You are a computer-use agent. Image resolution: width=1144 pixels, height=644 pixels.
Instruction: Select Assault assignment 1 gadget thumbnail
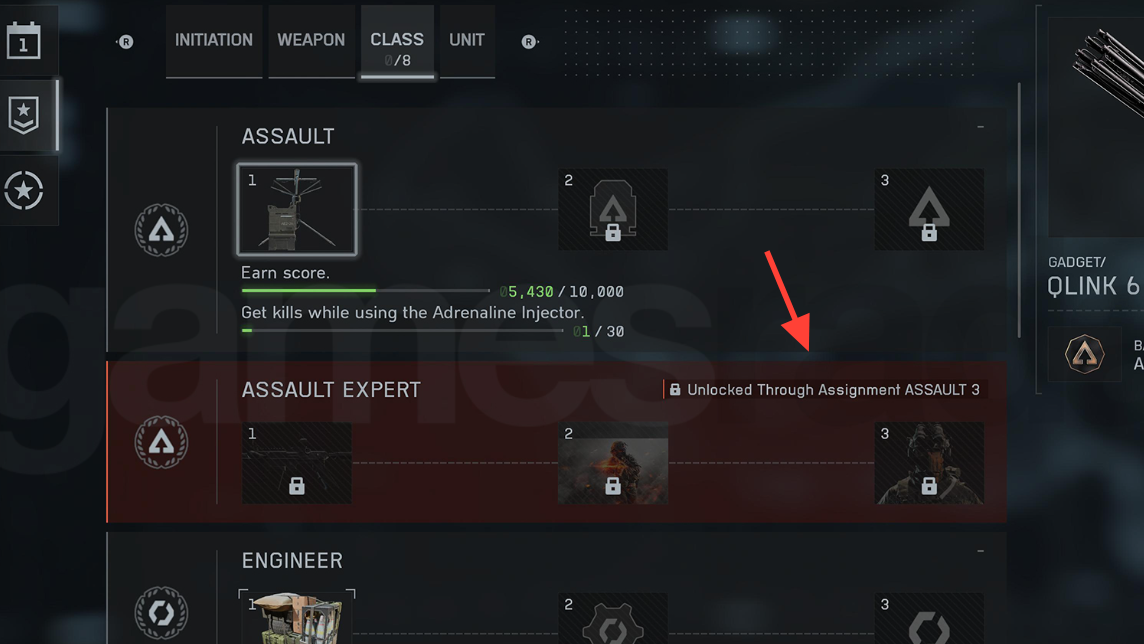pyautogui.click(x=297, y=210)
